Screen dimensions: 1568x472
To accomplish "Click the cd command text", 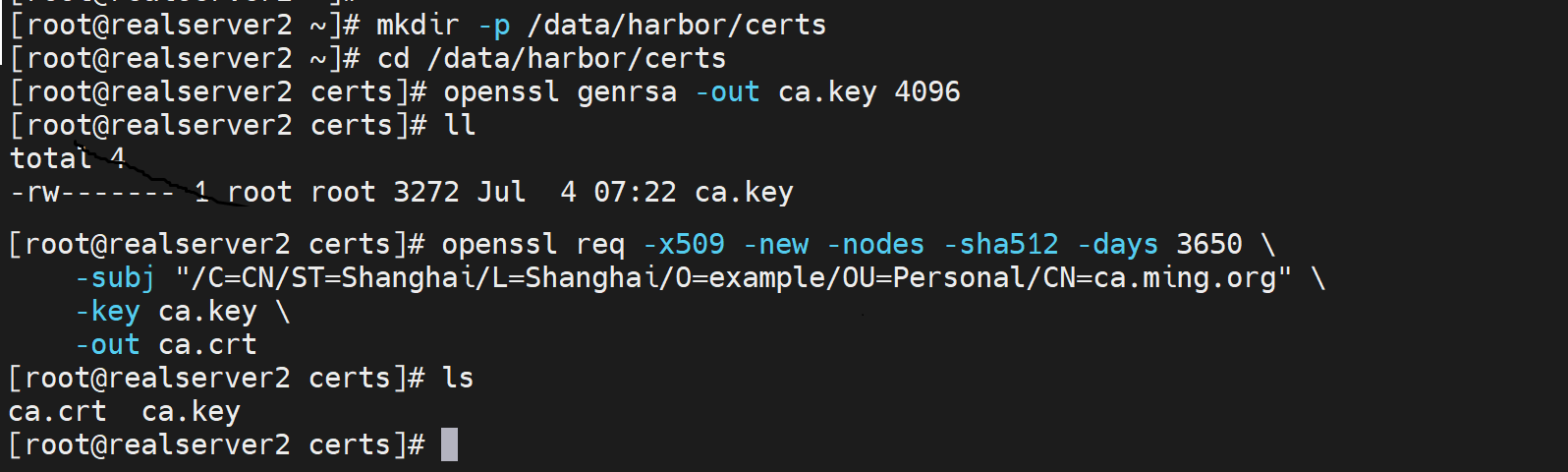I will point(394,58).
